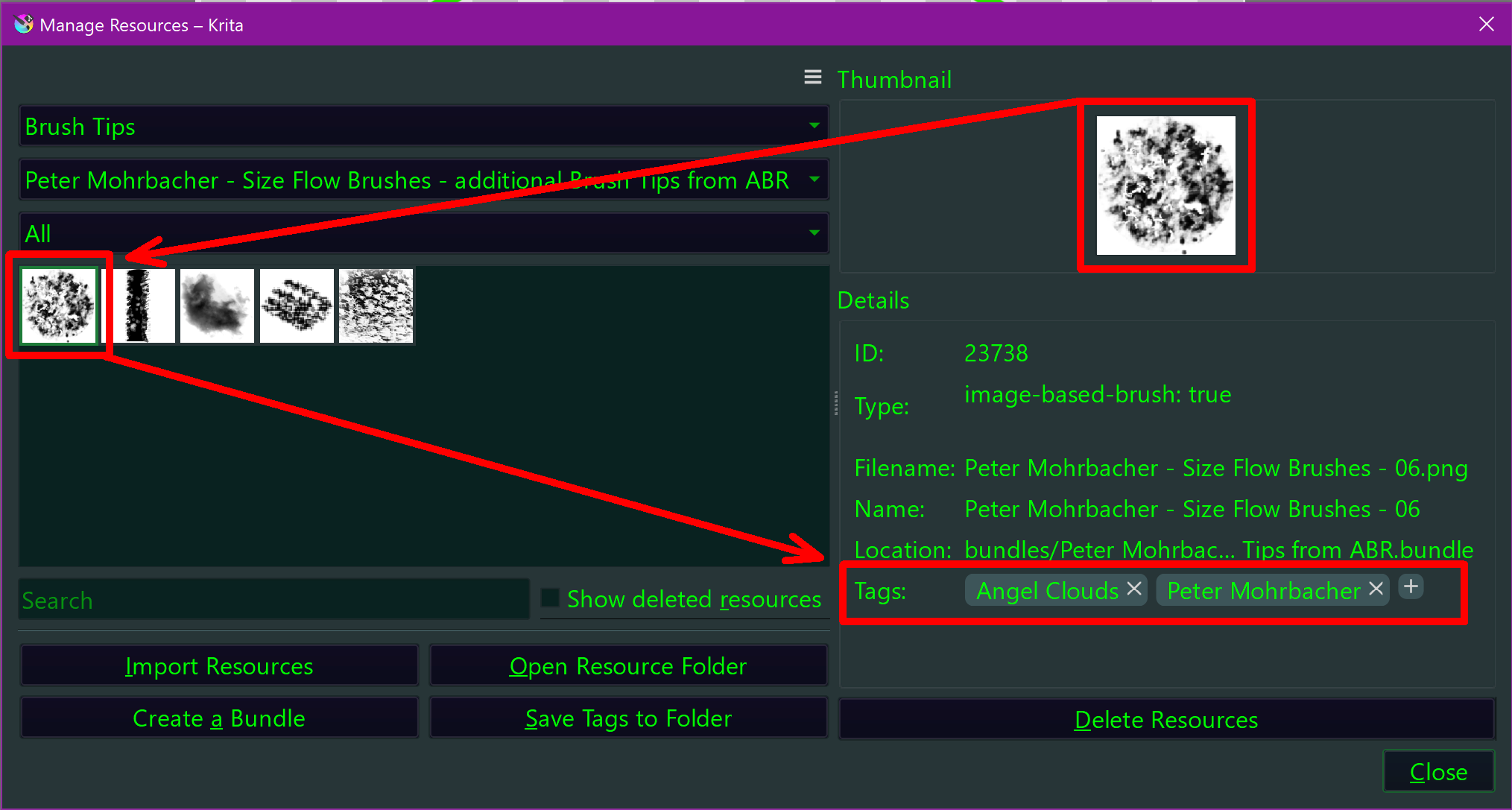Remove the Angel Clouds tag
The height and width of the screenshot is (810, 1512).
[x=1133, y=589]
